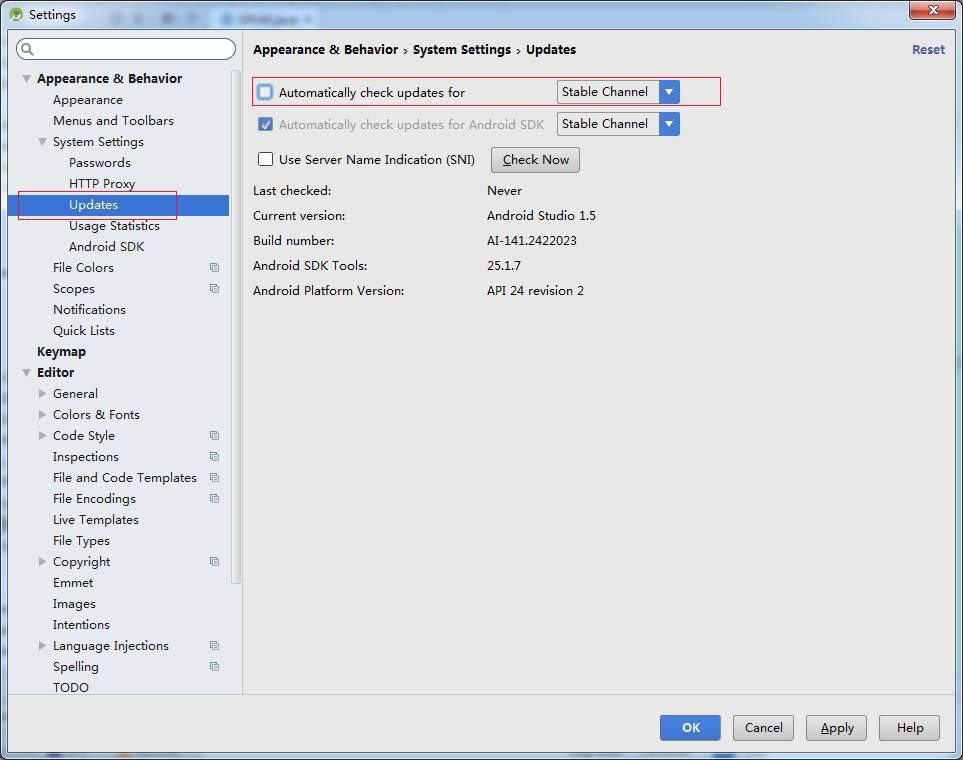Click the copy icon beside Inspections
The height and width of the screenshot is (760, 963).
point(214,456)
